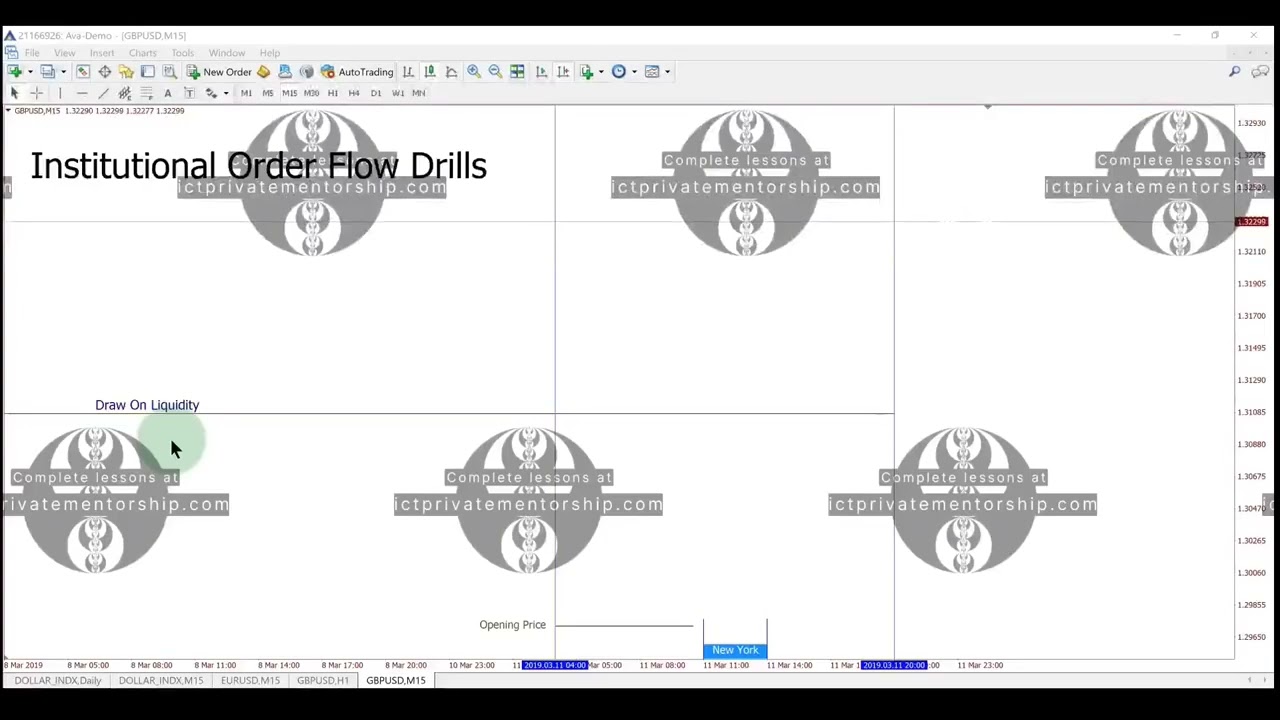
Task: Toggle the Market Watch panel icon
Action: (83, 72)
